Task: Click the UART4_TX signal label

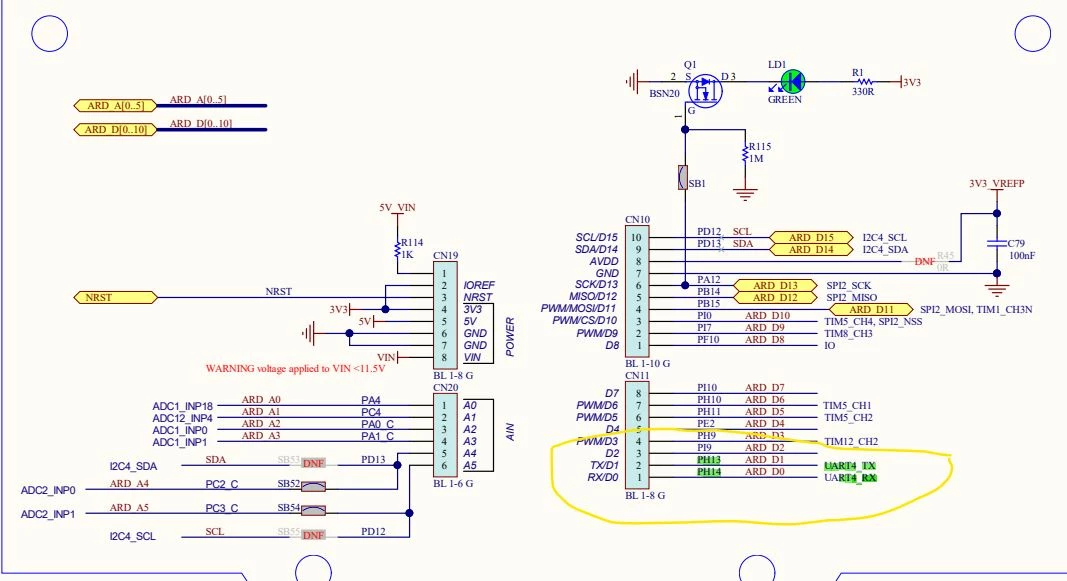Action: 850,466
